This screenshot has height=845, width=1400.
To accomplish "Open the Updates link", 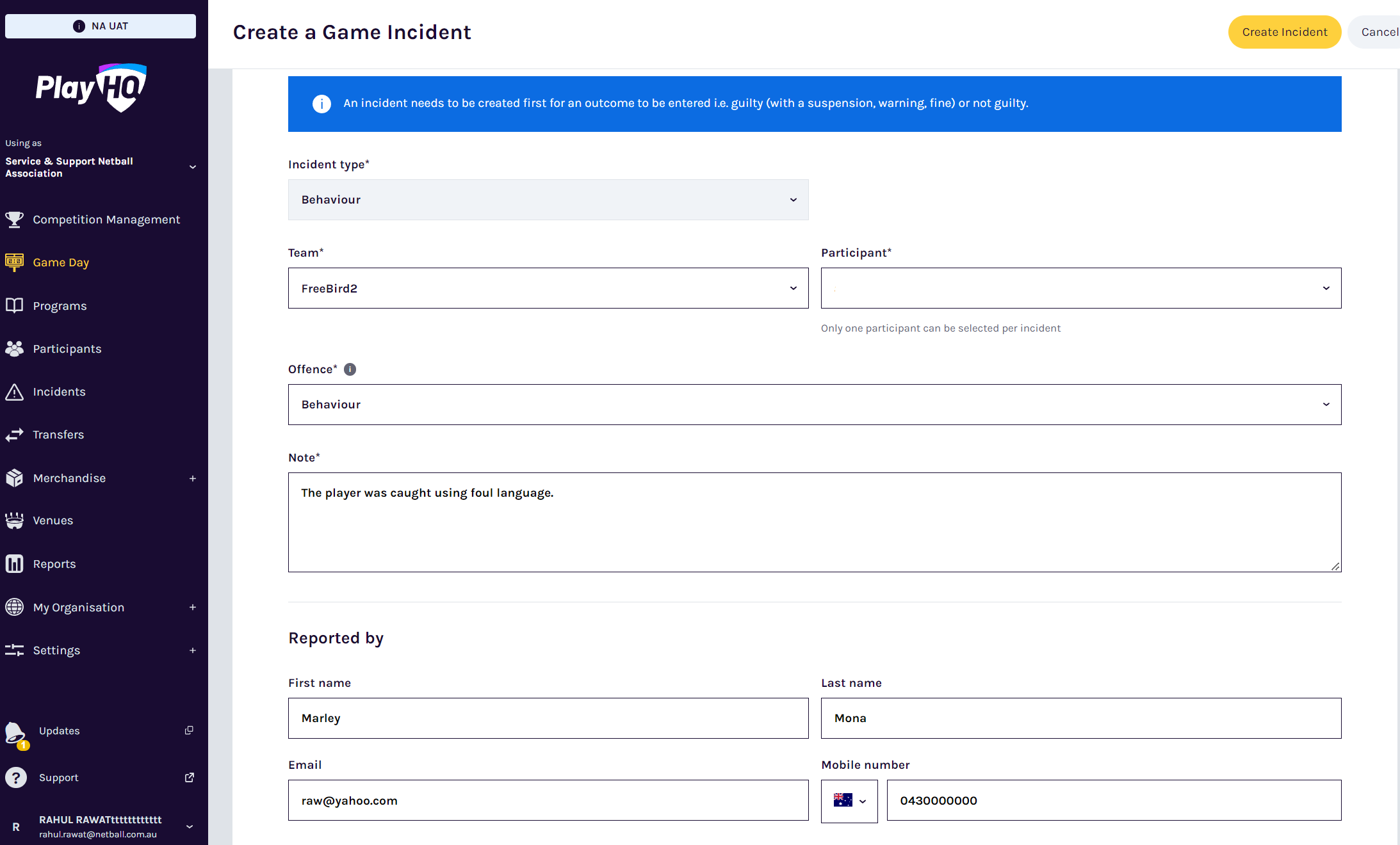I will [60, 730].
